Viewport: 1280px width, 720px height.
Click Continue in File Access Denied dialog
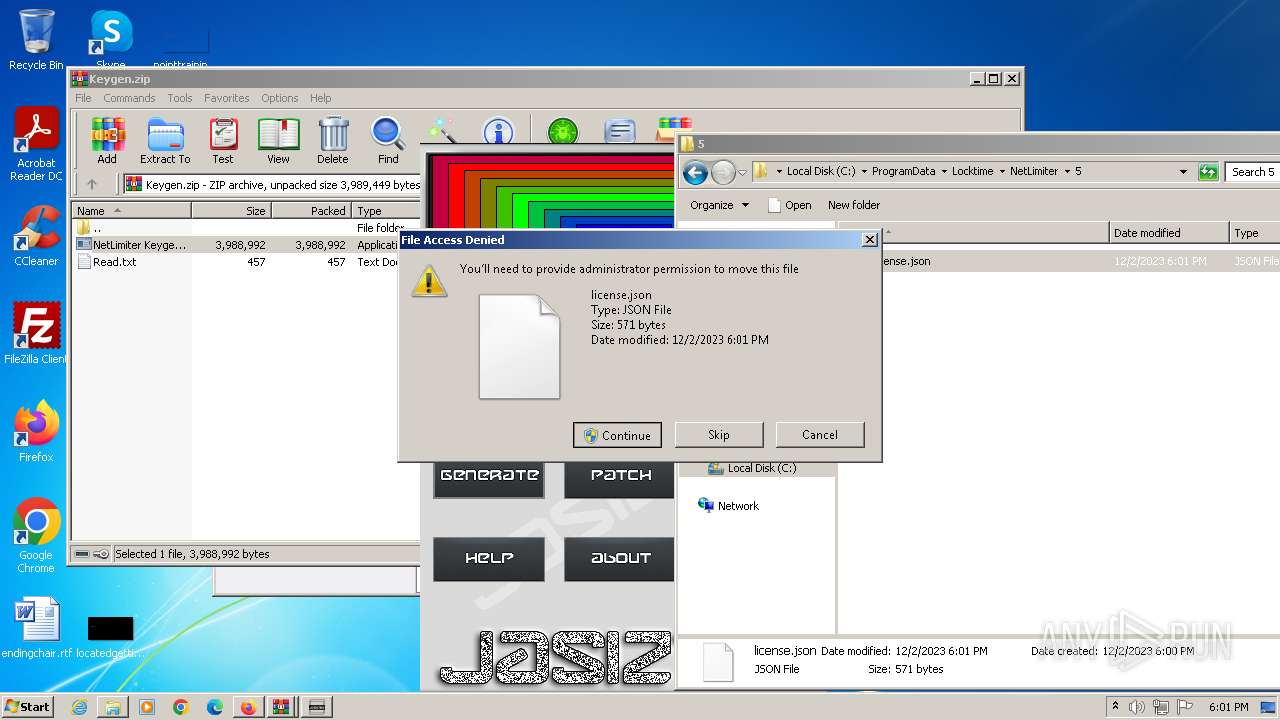tap(617, 435)
